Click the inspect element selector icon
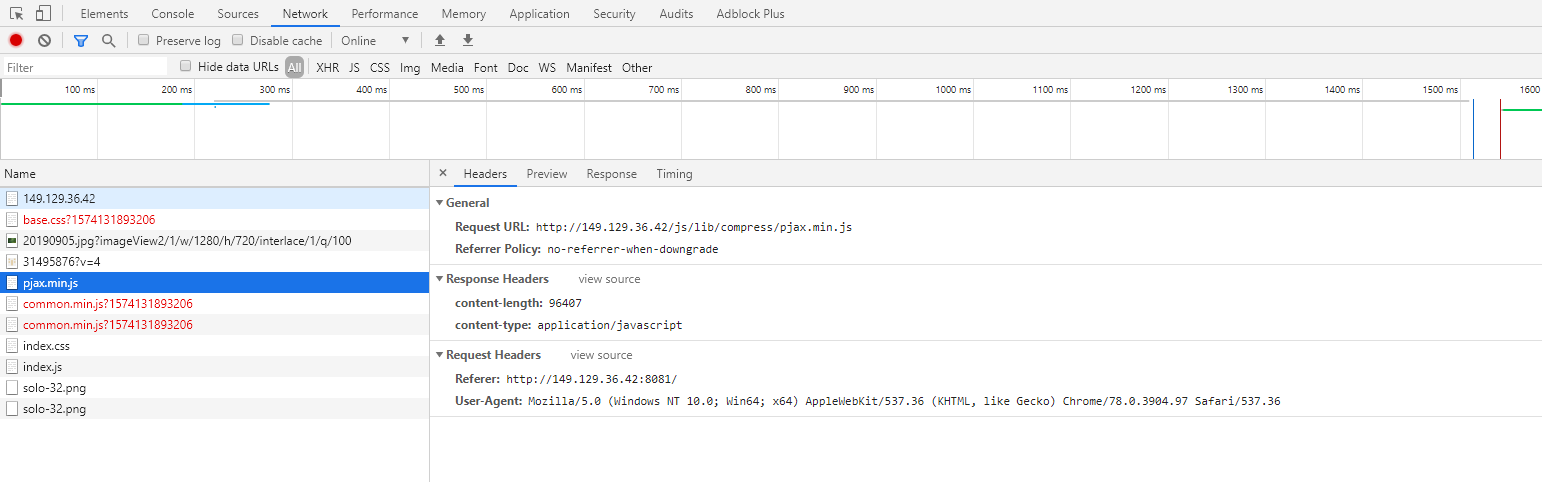This screenshot has height=482, width=1542. [x=17, y=14]
